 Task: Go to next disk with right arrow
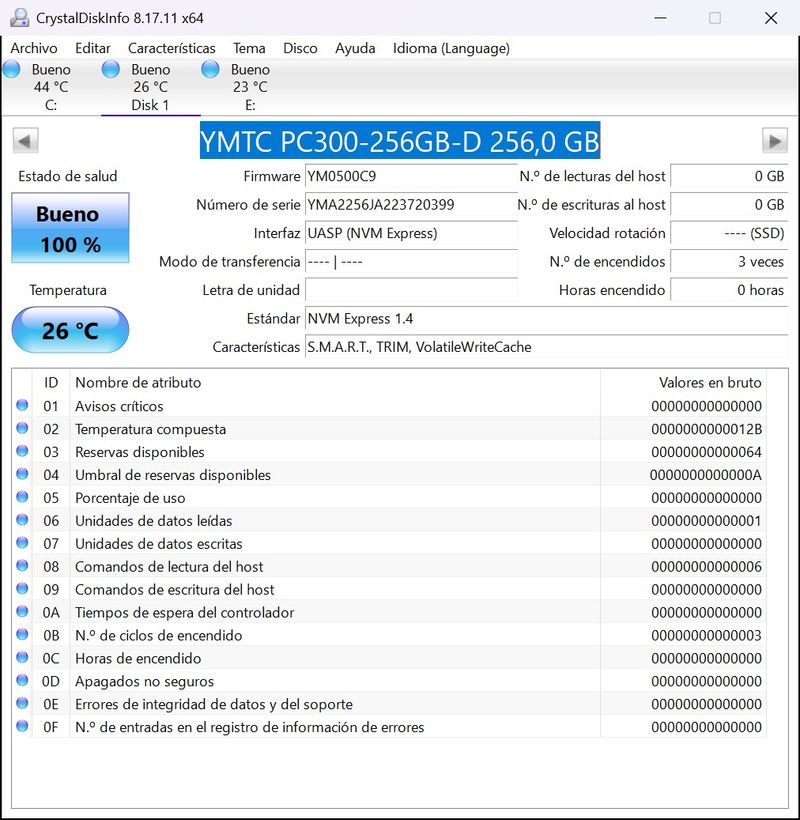point(775,141)
